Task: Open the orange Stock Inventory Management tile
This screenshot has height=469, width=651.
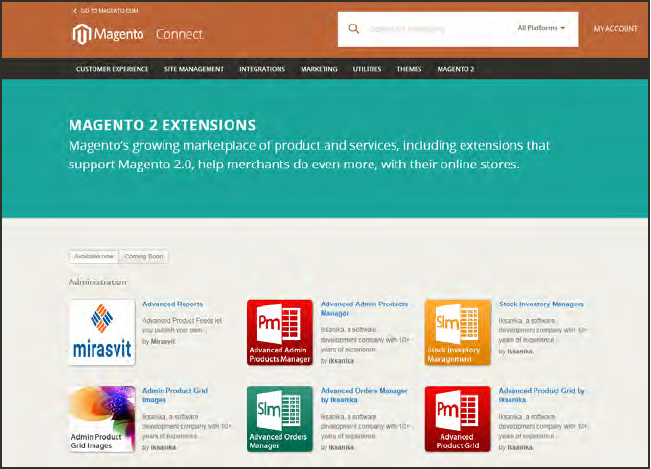Action: (458, 332)
